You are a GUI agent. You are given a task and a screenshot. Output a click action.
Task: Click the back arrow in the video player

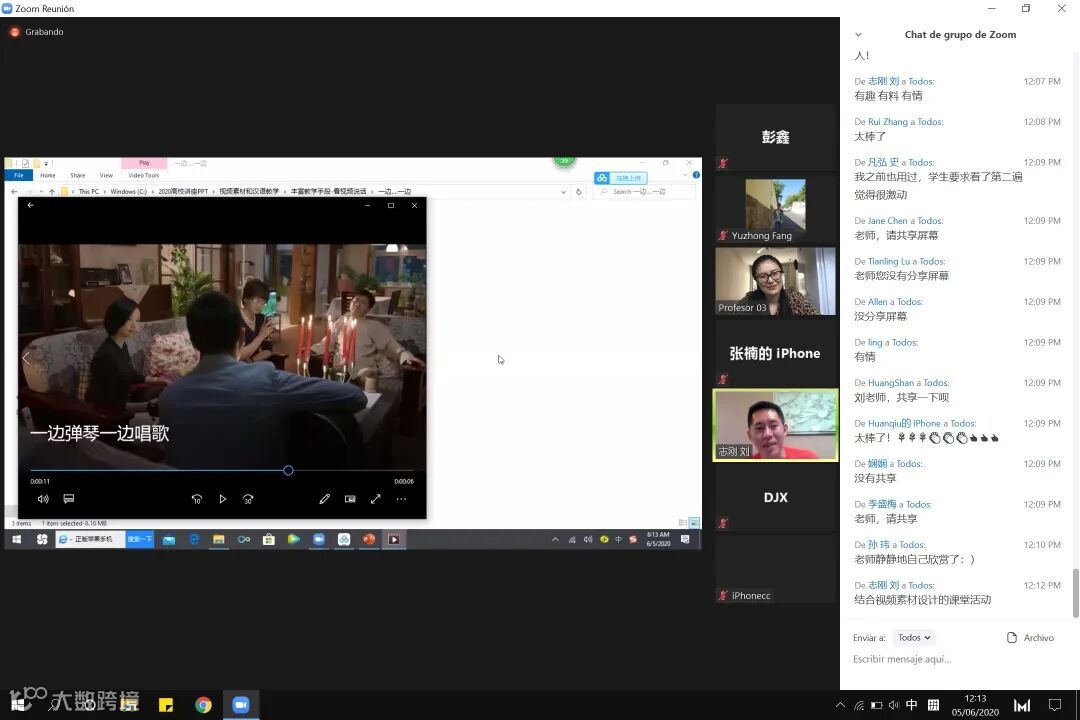tap(30, 205)
